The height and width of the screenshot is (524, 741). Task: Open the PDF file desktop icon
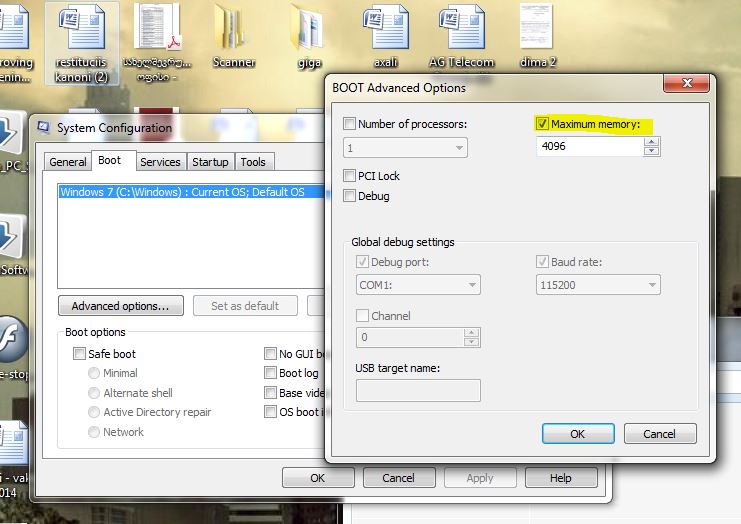(157, 43)
